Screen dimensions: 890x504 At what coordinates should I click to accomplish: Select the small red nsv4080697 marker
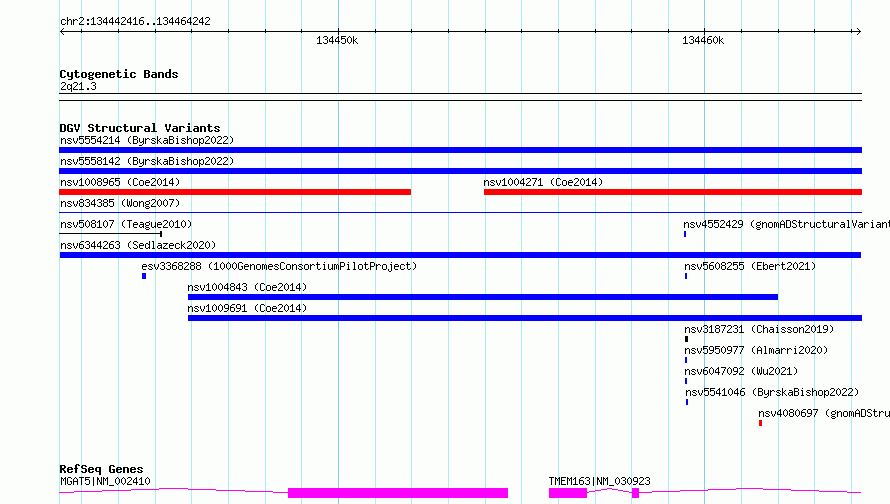(x=761, y=423)
